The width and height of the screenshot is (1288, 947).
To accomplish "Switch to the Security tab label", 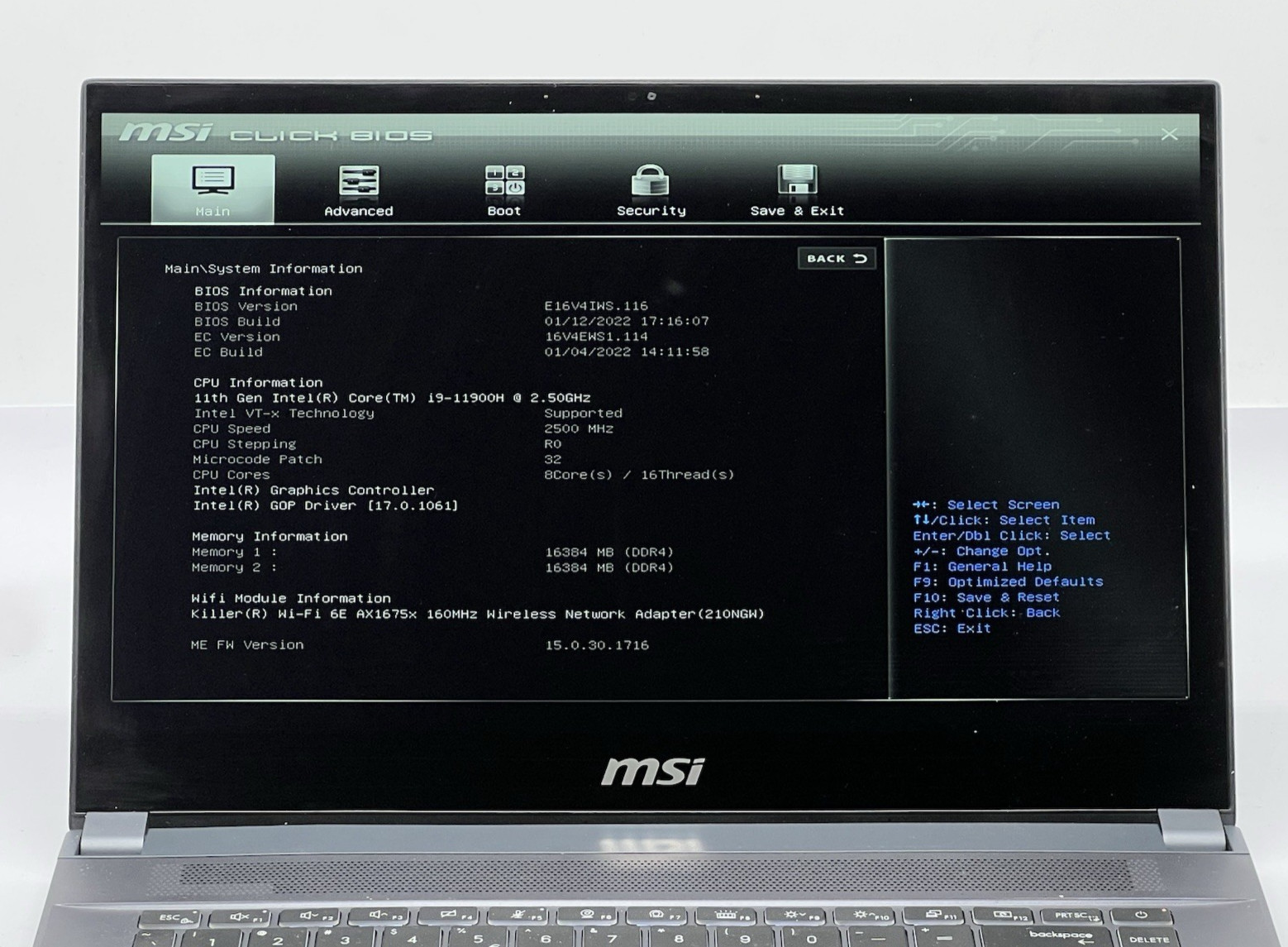I will click(651, 211).
